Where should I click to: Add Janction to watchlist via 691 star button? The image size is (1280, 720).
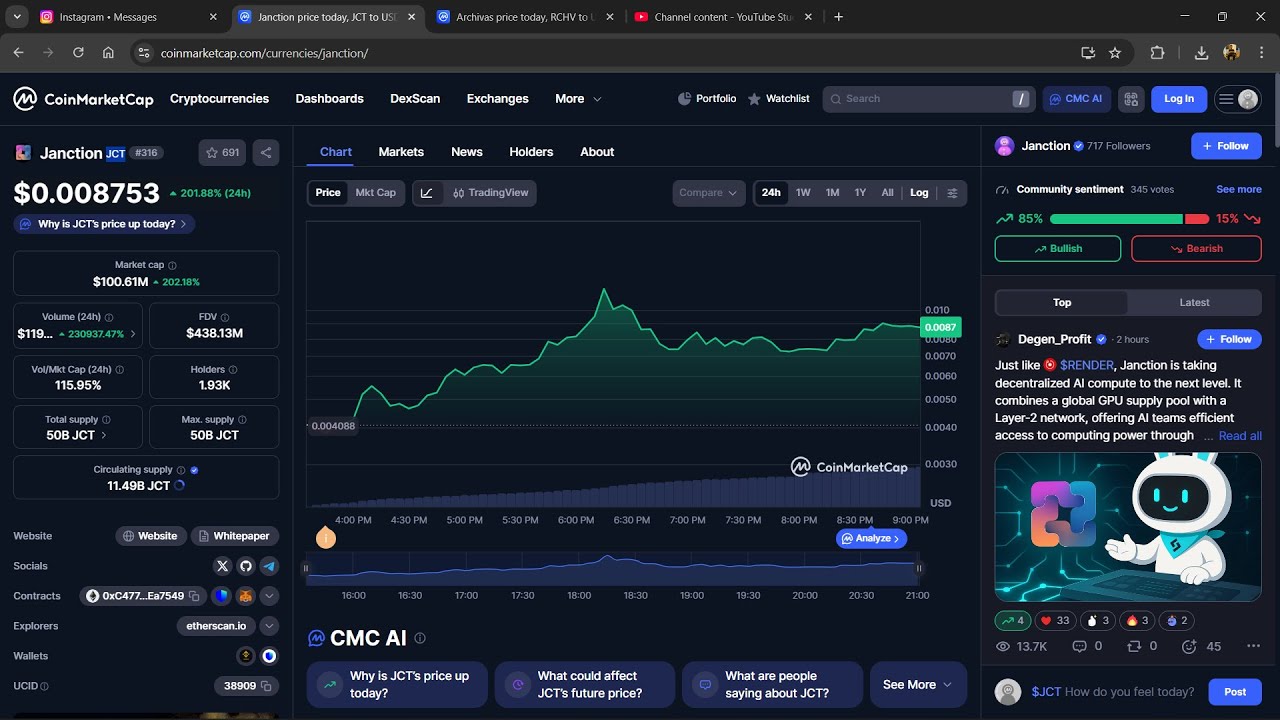[x=222, y=153]
